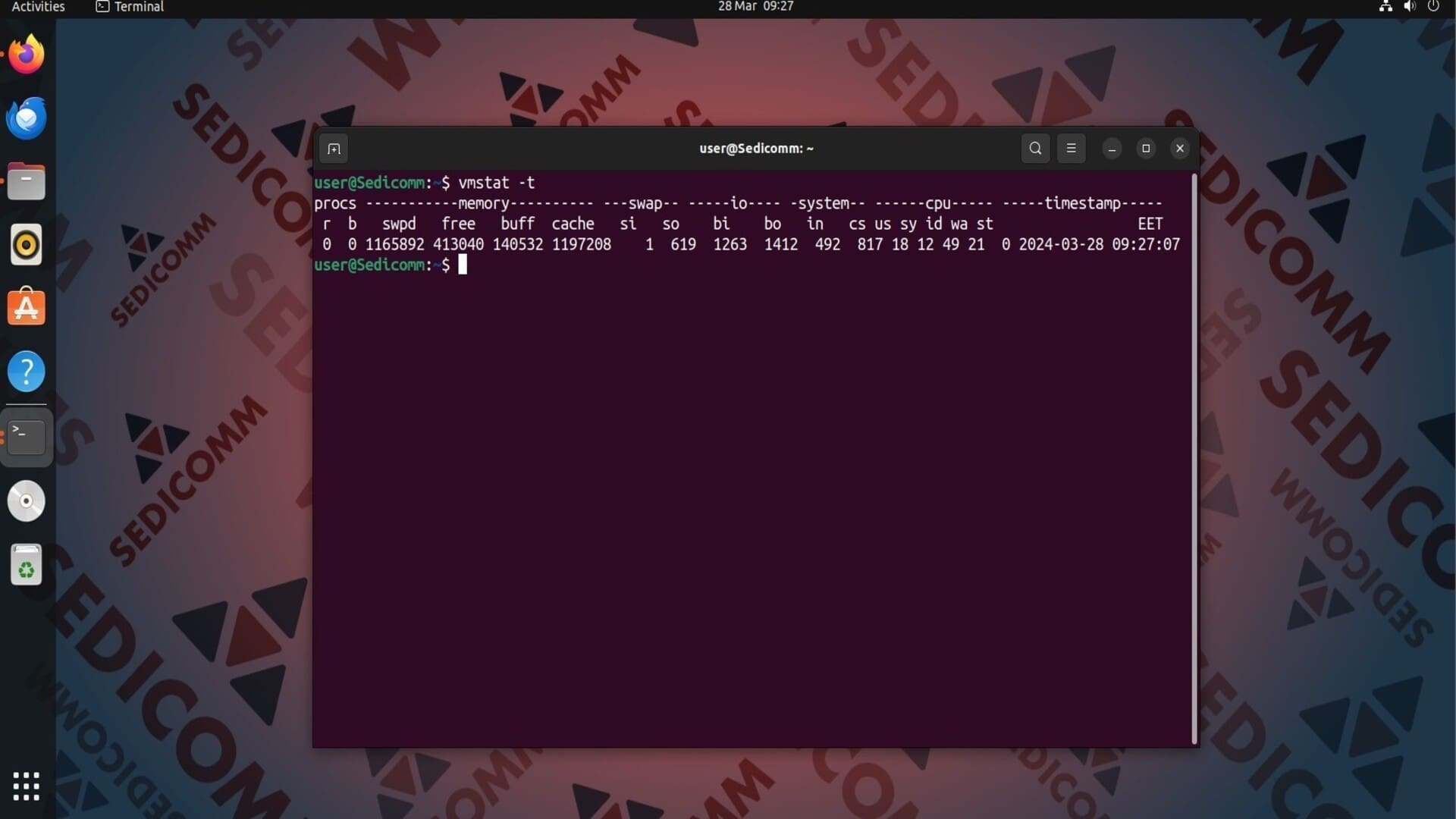Viewport: 1456px width, 819px height.
Task: Launch Rhythmbox music player from dock
Action: 27,245
